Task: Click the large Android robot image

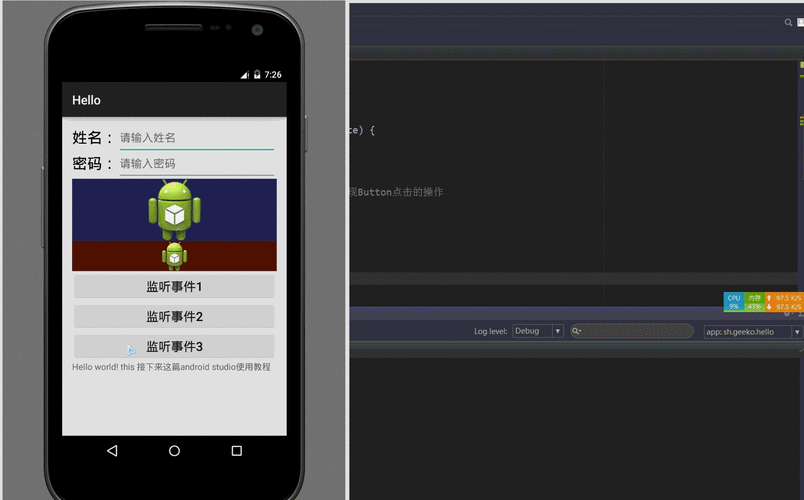Action: click(174, 210)
